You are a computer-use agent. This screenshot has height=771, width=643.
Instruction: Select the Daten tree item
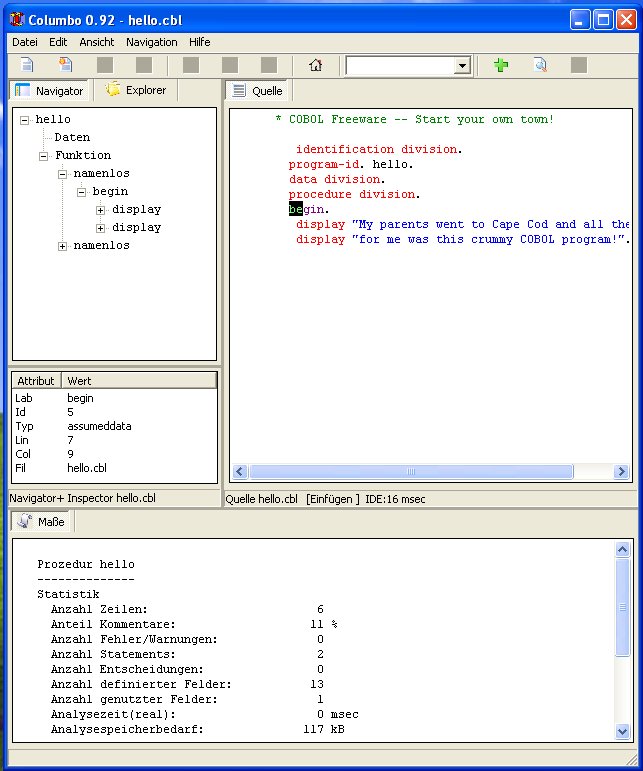click(72, 138)
